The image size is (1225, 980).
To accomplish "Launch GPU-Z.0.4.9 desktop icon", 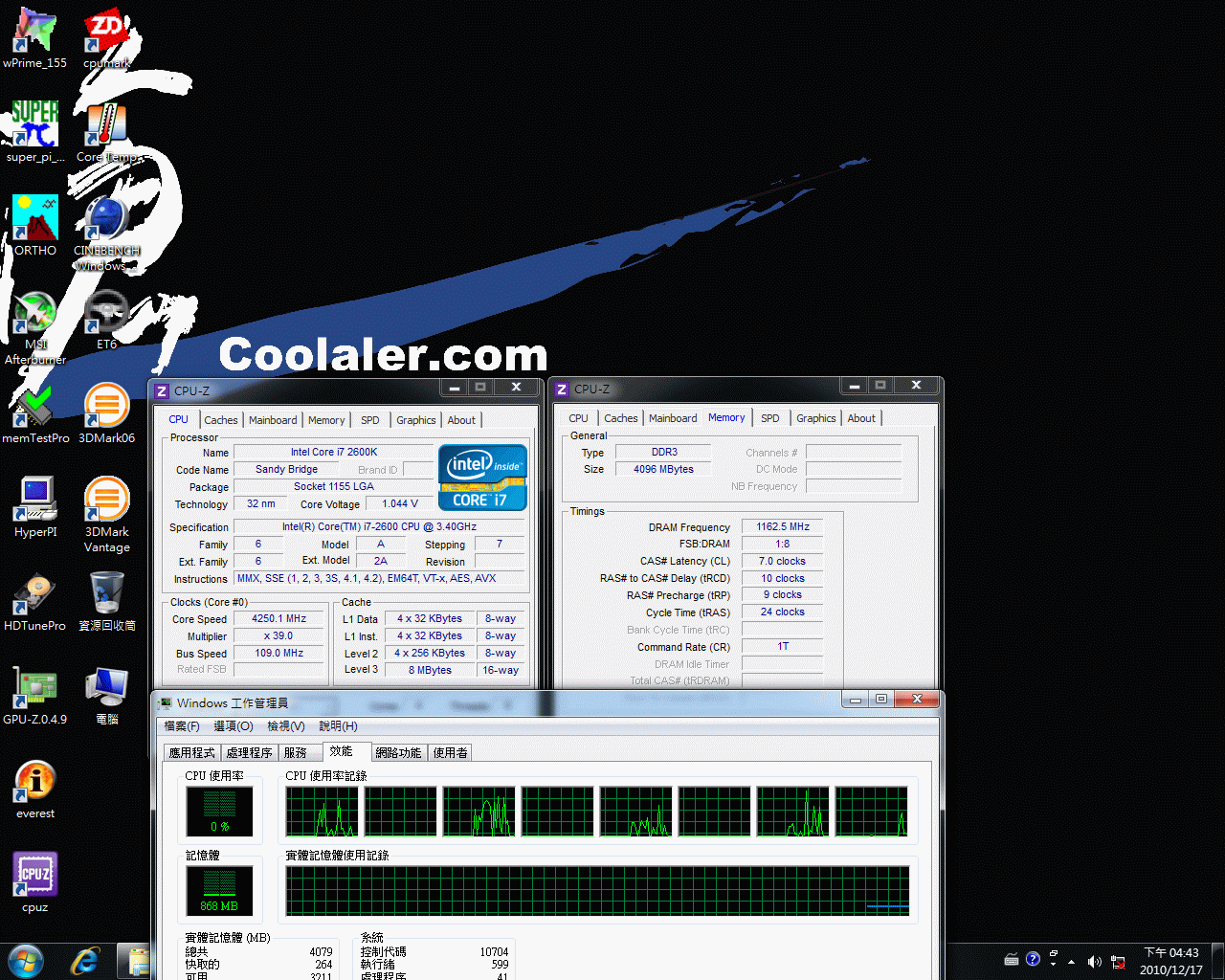I will click(34, 695).
